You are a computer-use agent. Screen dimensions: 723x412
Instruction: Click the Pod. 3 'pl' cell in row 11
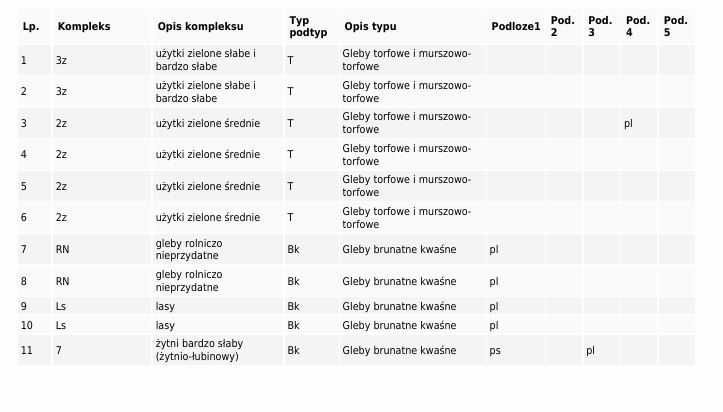click(591, 350)
